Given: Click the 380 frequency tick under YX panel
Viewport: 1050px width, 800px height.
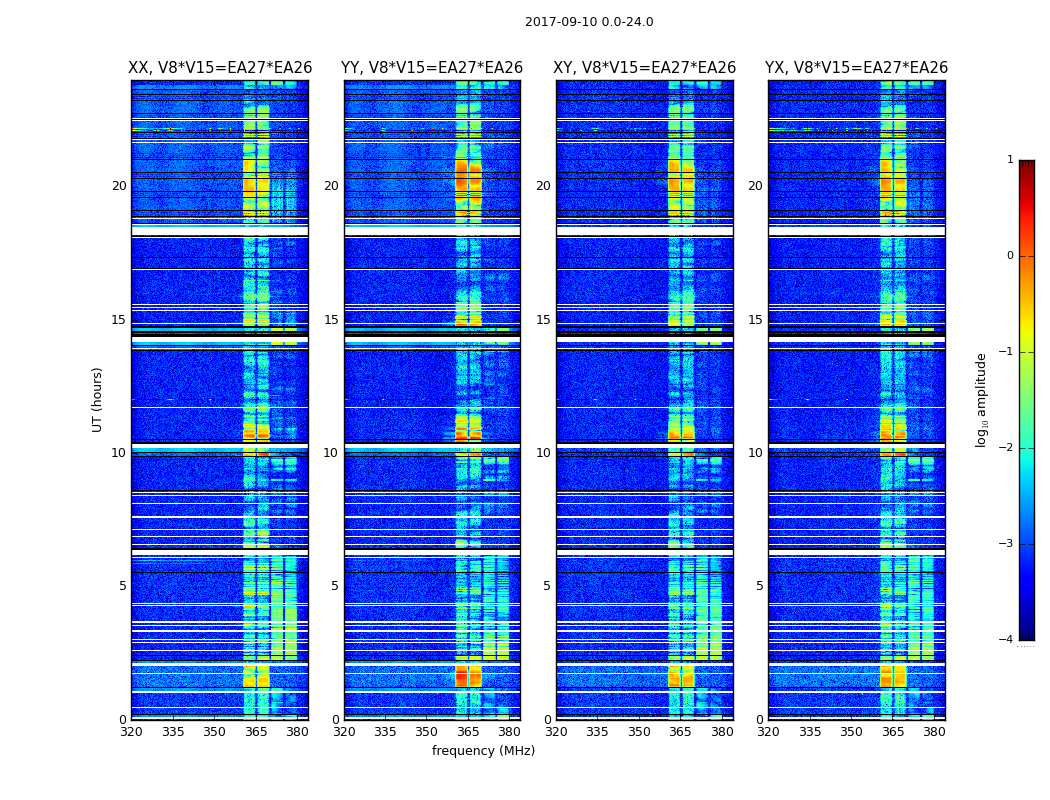Looking at the screenshot, I should tap(934, 732).
